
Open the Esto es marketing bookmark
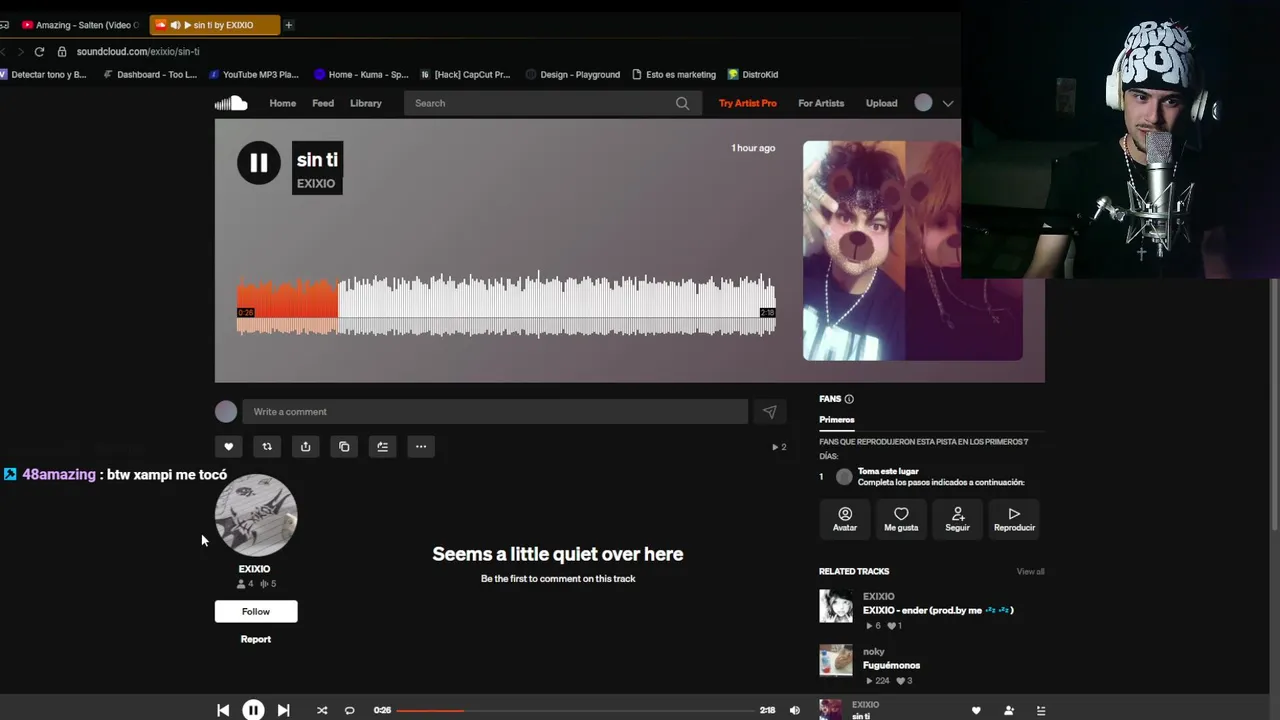tap(674, 74)
